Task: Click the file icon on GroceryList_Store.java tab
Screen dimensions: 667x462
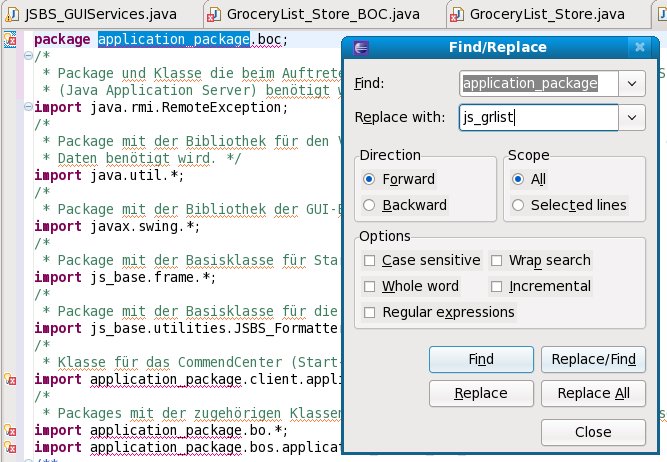Action: click(x=456, y=15)
